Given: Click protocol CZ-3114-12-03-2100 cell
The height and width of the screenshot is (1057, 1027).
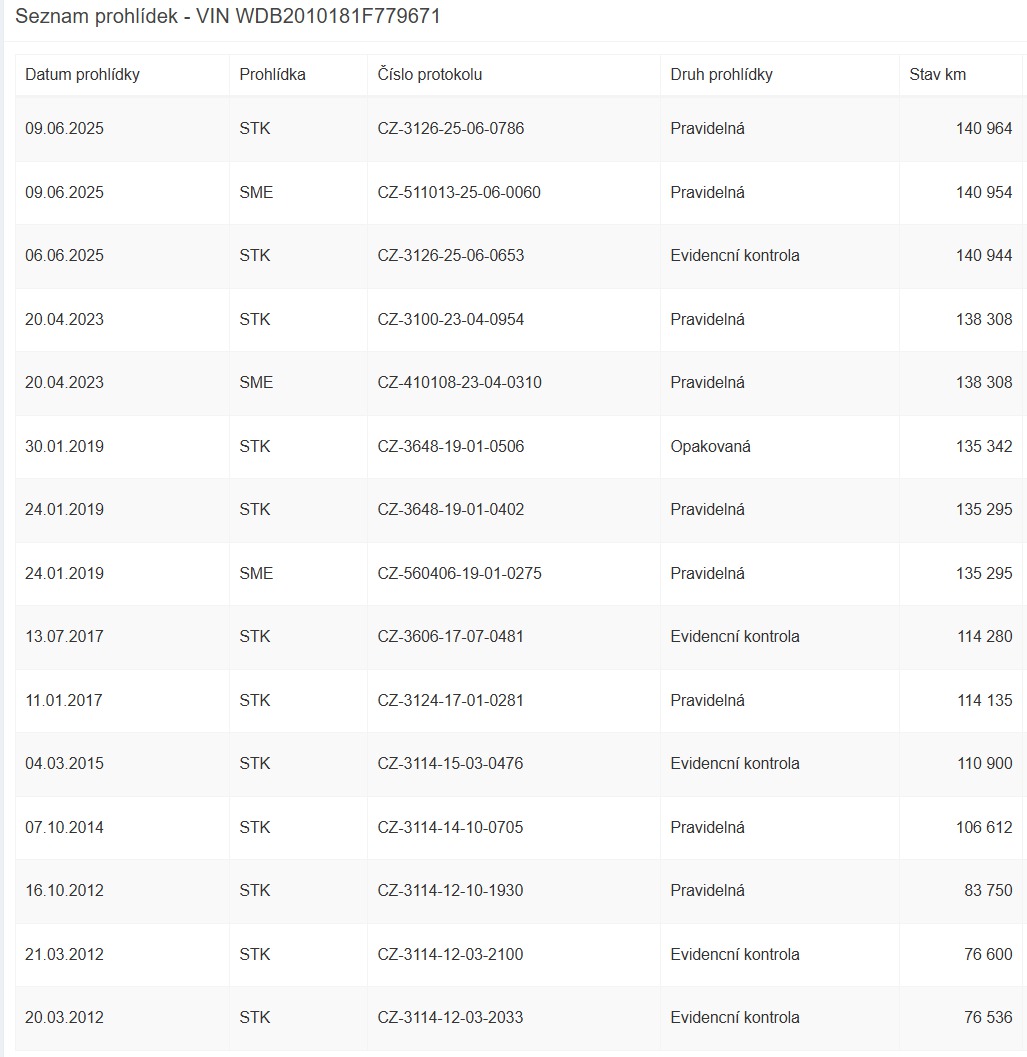Looking at the screenshot, I should point(450,955).
